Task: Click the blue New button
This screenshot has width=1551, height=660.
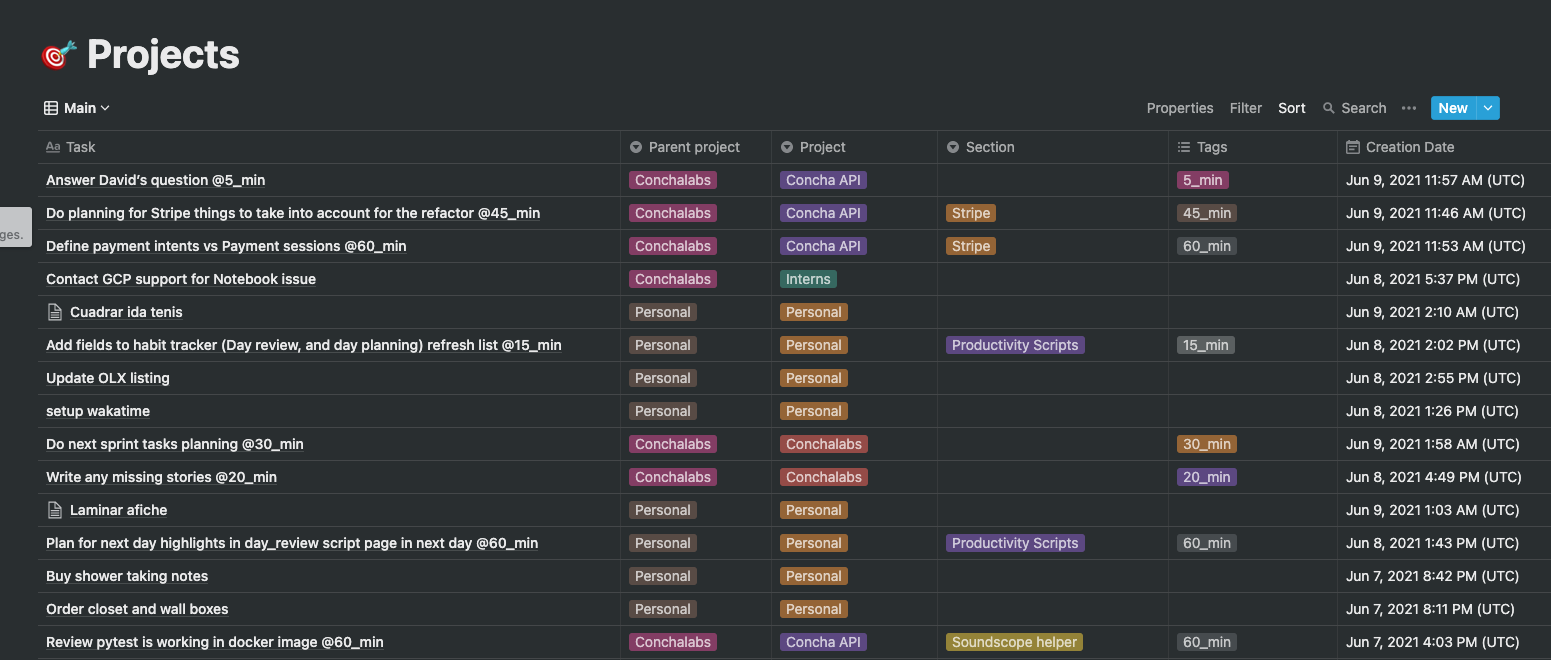Action: [x=1453, y=108]
